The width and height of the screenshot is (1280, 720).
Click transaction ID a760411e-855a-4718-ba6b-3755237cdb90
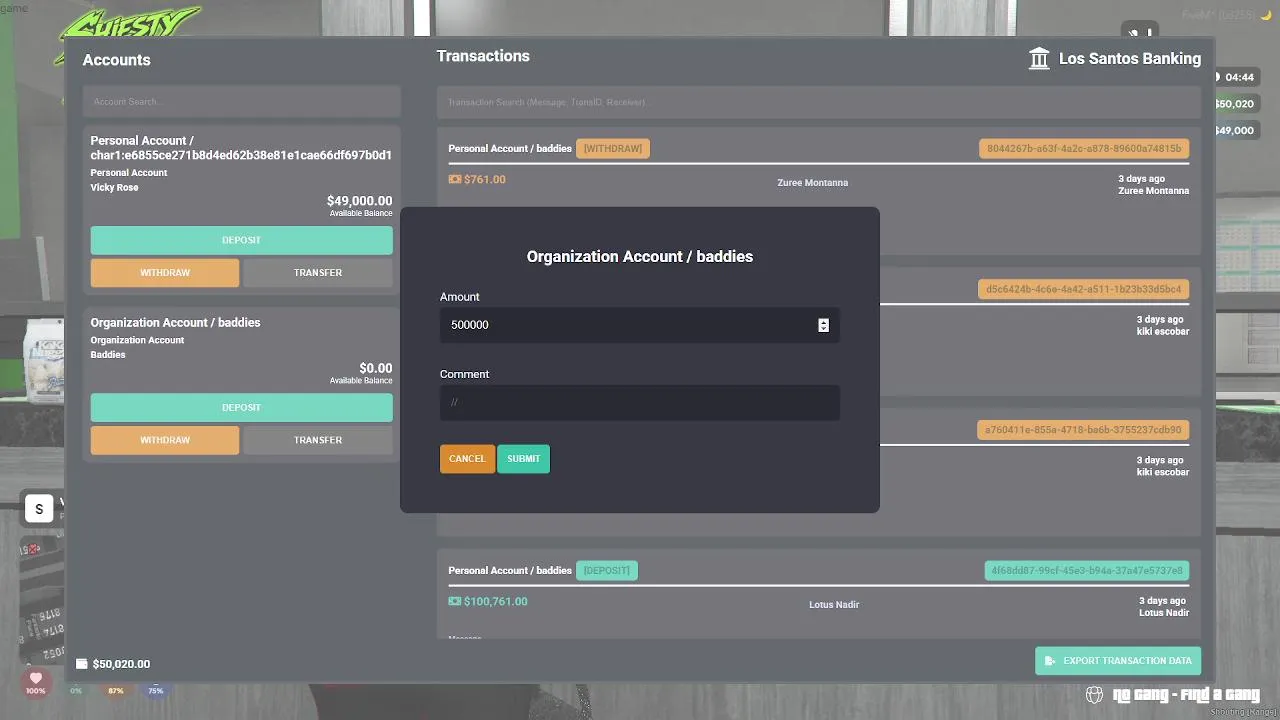tap(1083, 430)
